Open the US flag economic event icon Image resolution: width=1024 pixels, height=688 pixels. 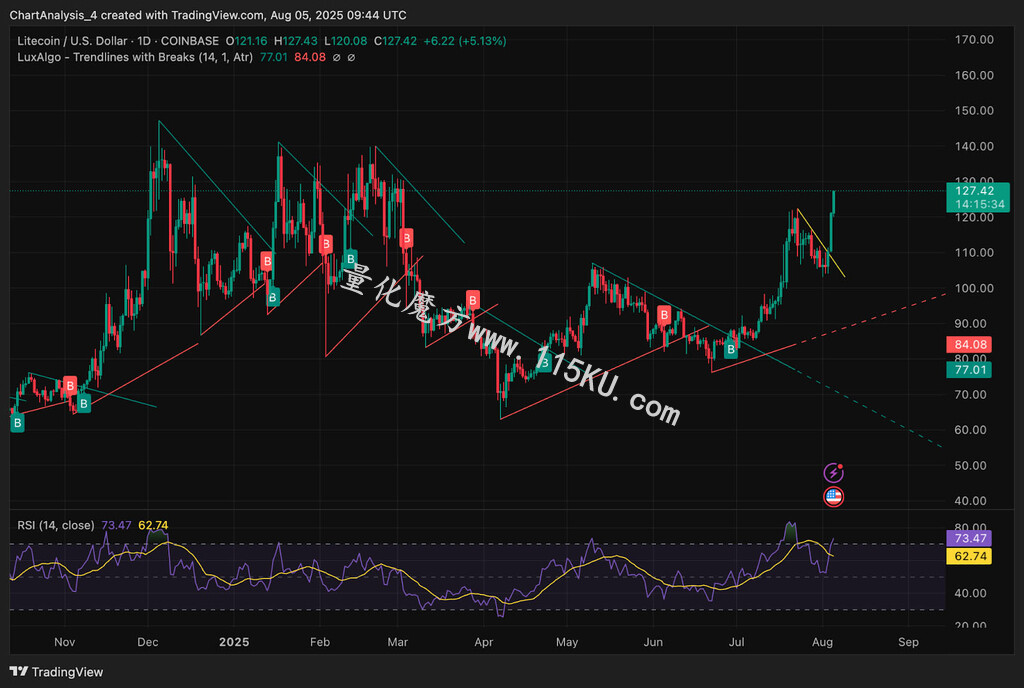[833, 497]
